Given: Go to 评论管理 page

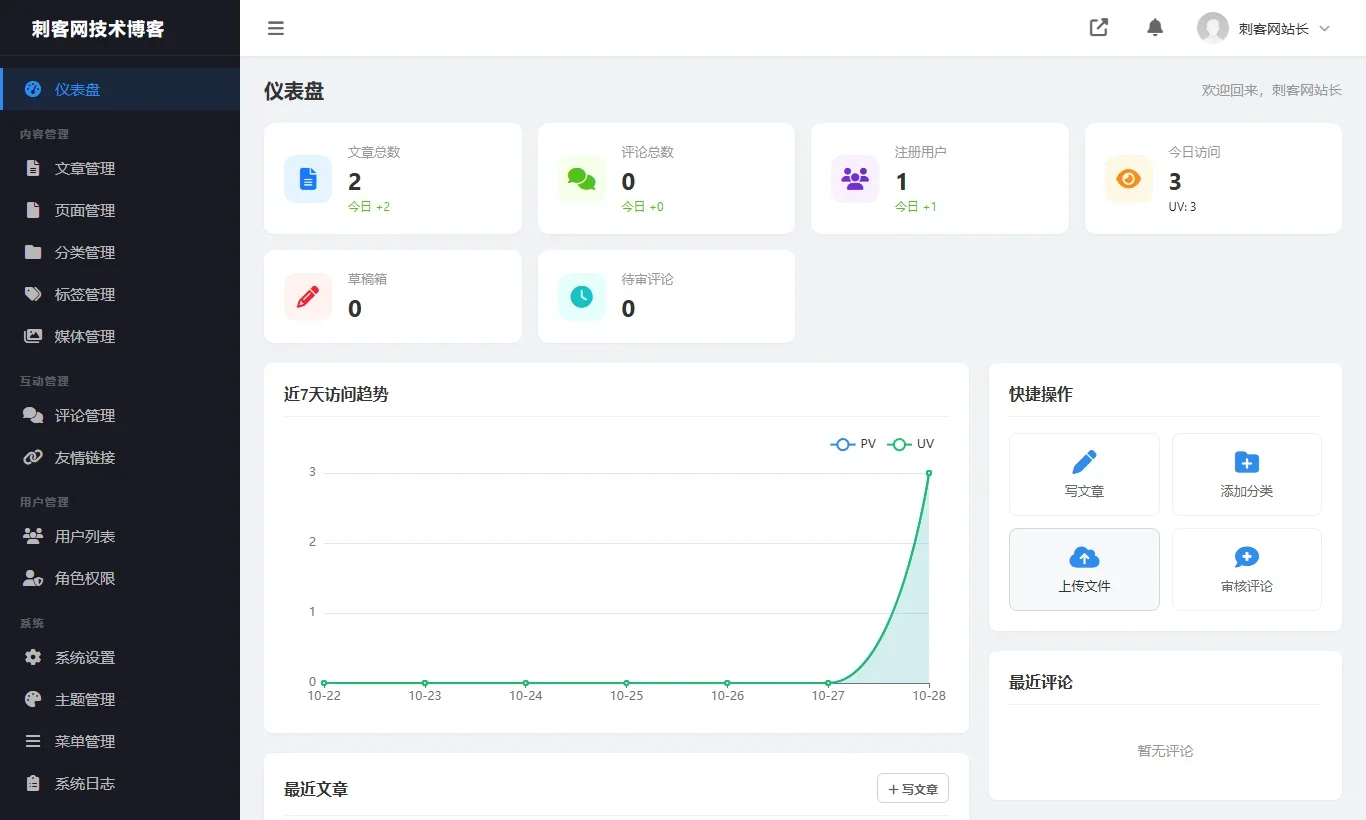Looking at the screenshot, I should coord(120,416).
